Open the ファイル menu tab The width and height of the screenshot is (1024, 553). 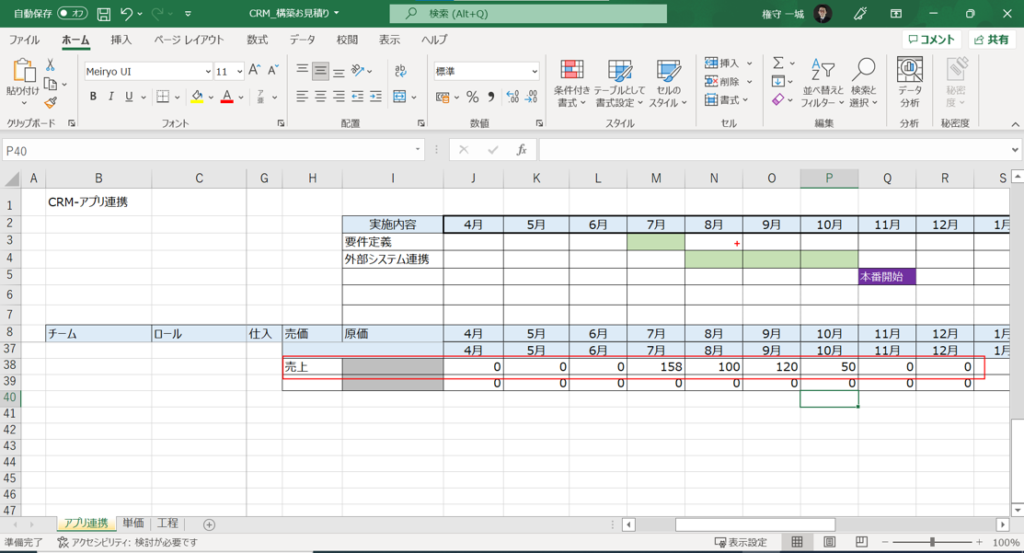point(24,40)
